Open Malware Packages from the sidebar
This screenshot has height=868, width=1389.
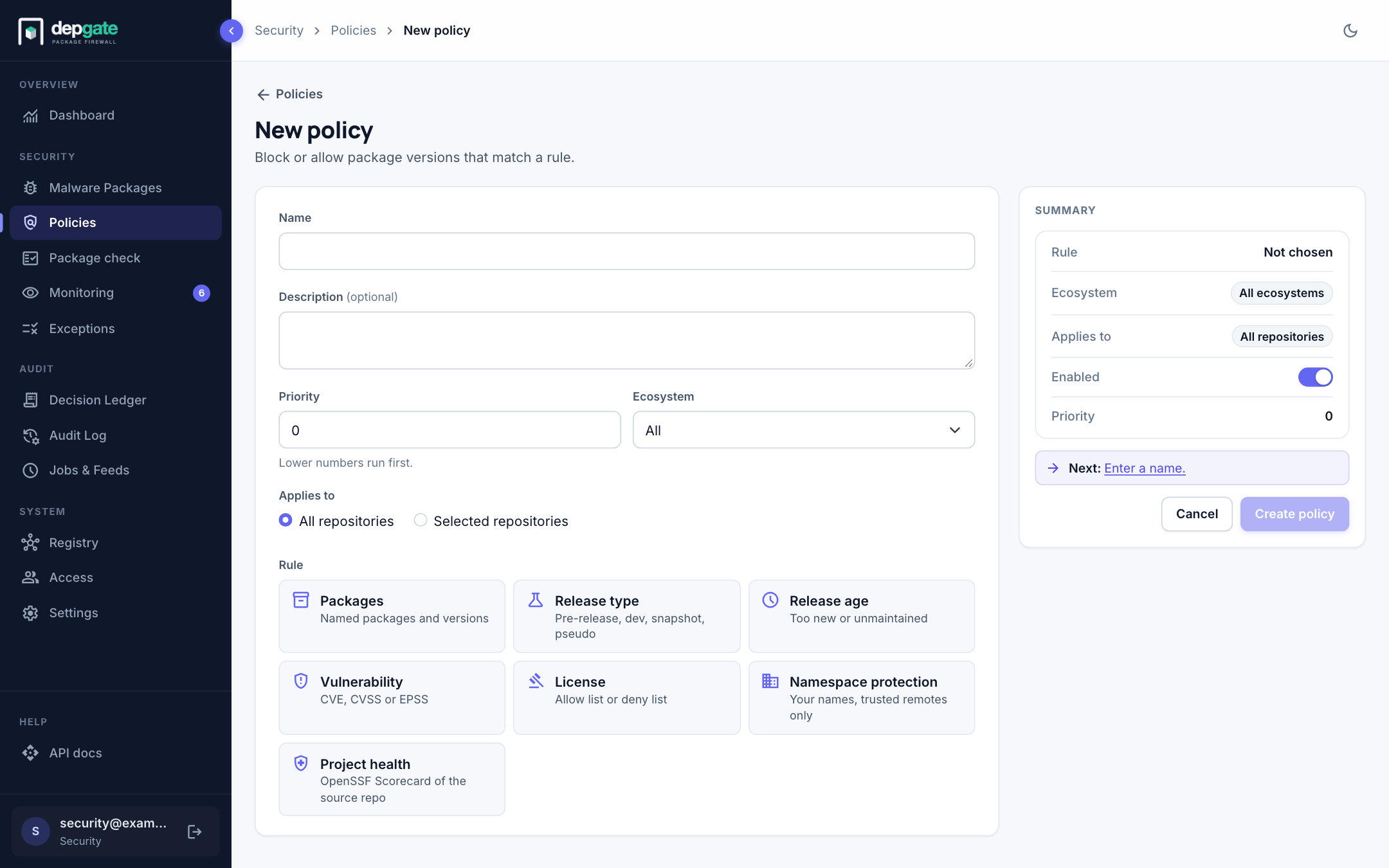116,188
